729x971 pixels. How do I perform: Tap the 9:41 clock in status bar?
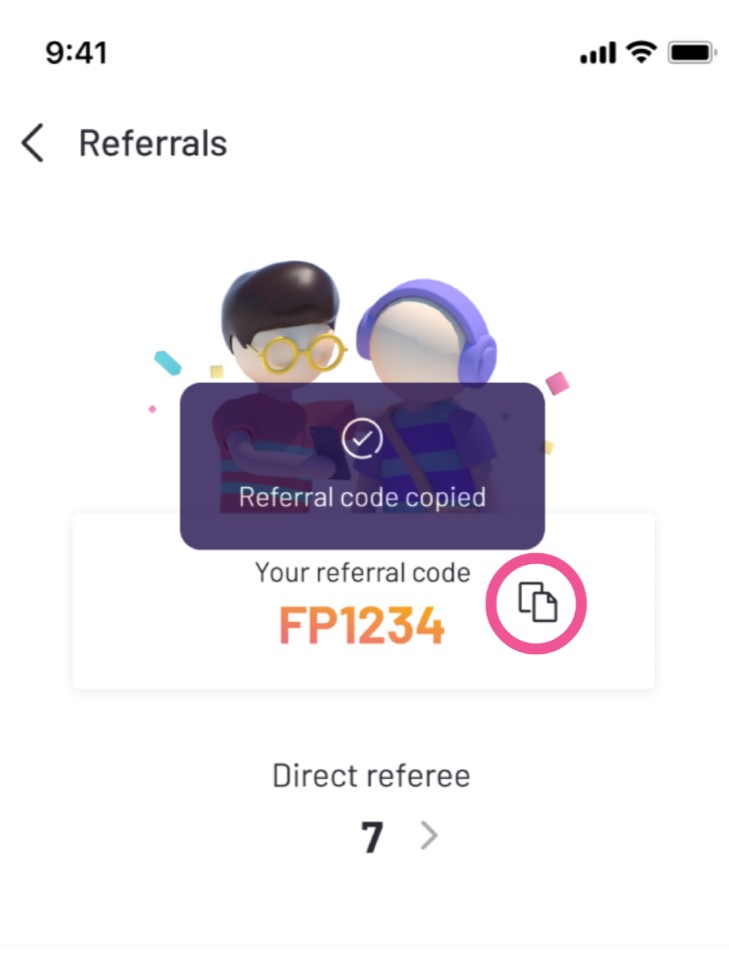[x=76, y=53]
